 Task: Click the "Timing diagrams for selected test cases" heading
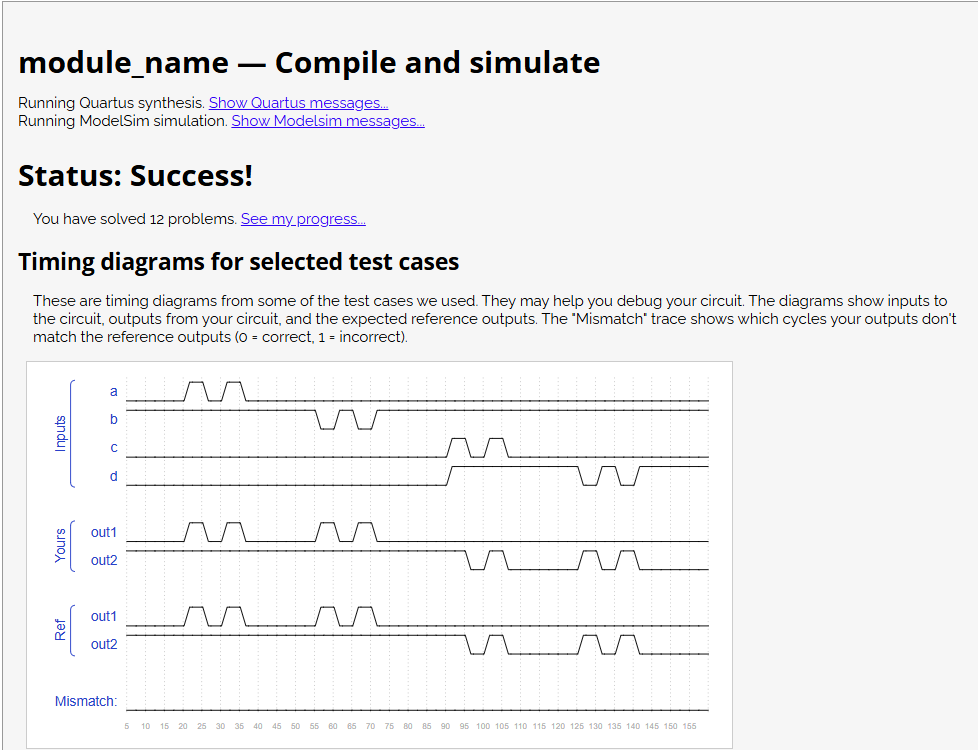(x=238, y=261)
